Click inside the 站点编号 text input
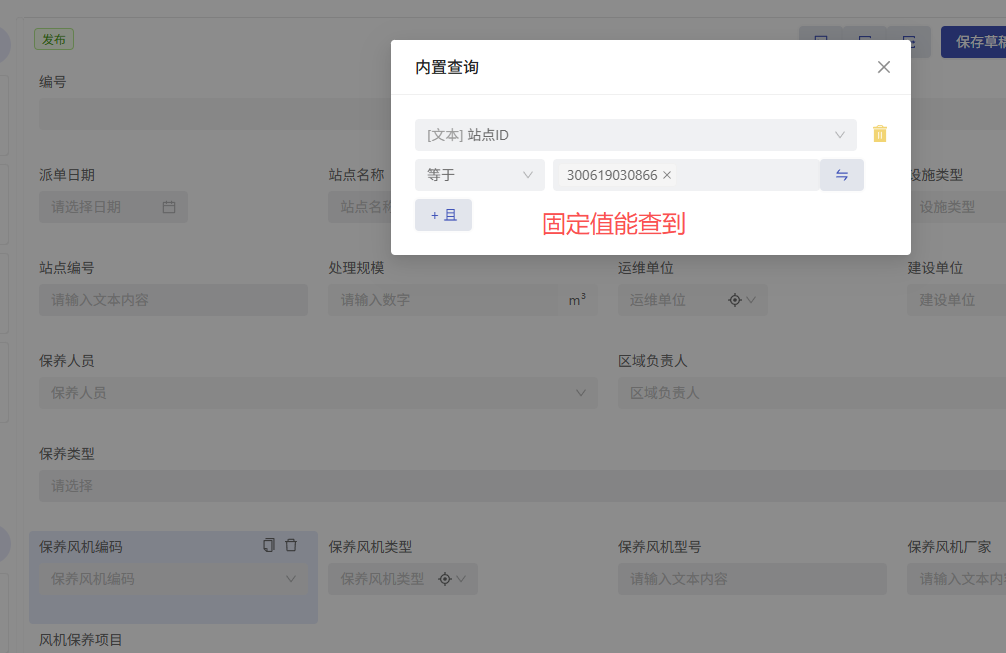Viewport: 1006px width, 653px height. [x=173, y=299]
